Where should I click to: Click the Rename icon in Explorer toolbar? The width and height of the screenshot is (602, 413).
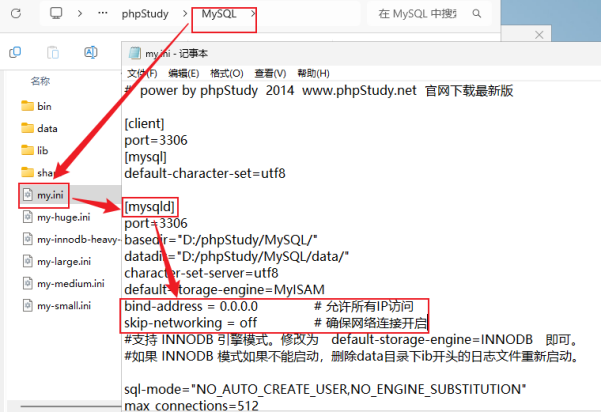91,52
